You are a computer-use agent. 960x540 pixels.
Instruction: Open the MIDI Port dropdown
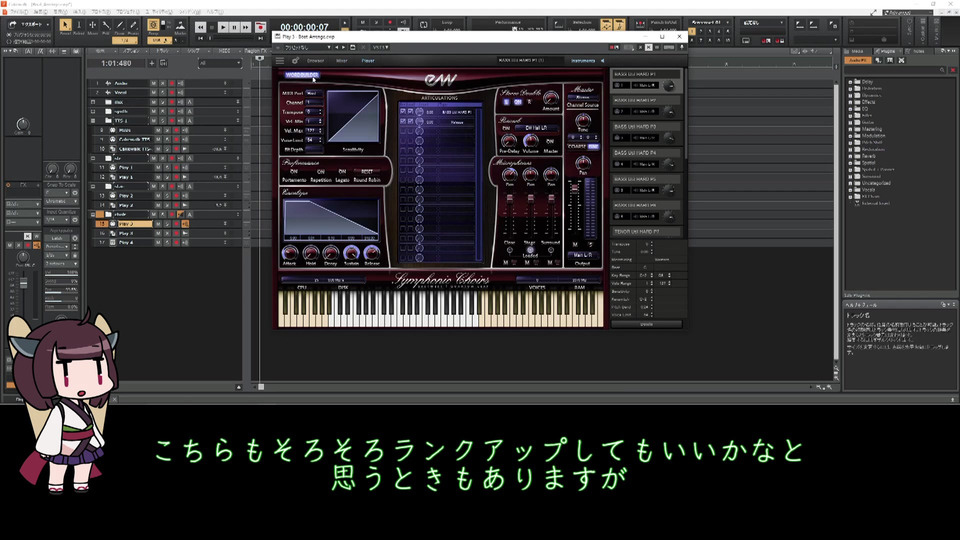tap(314, 93)
